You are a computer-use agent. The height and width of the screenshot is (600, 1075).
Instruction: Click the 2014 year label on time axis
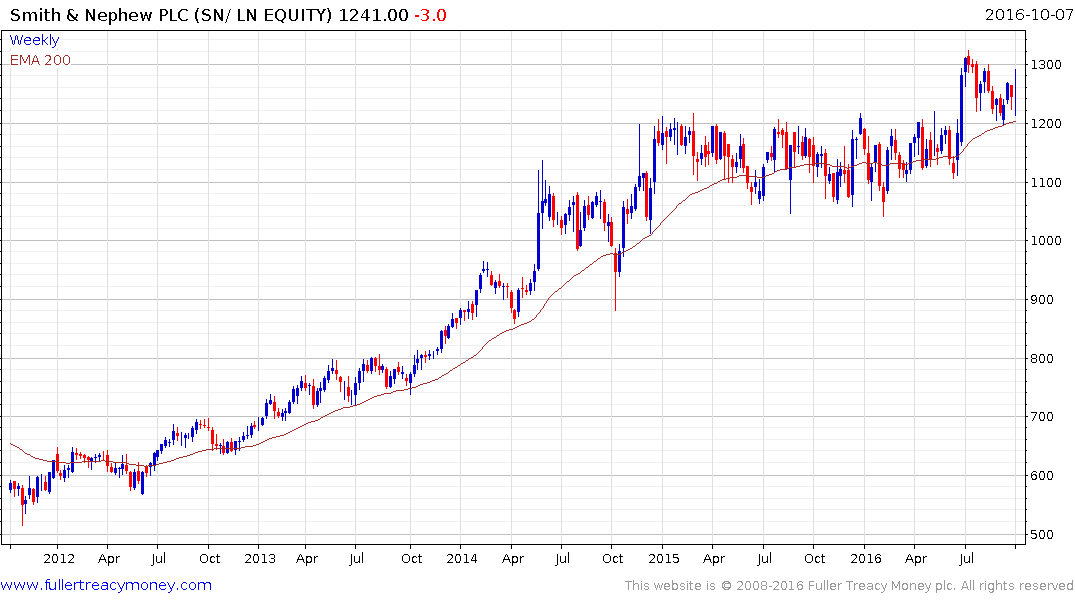pyautogui.click(x=461, y=559)
